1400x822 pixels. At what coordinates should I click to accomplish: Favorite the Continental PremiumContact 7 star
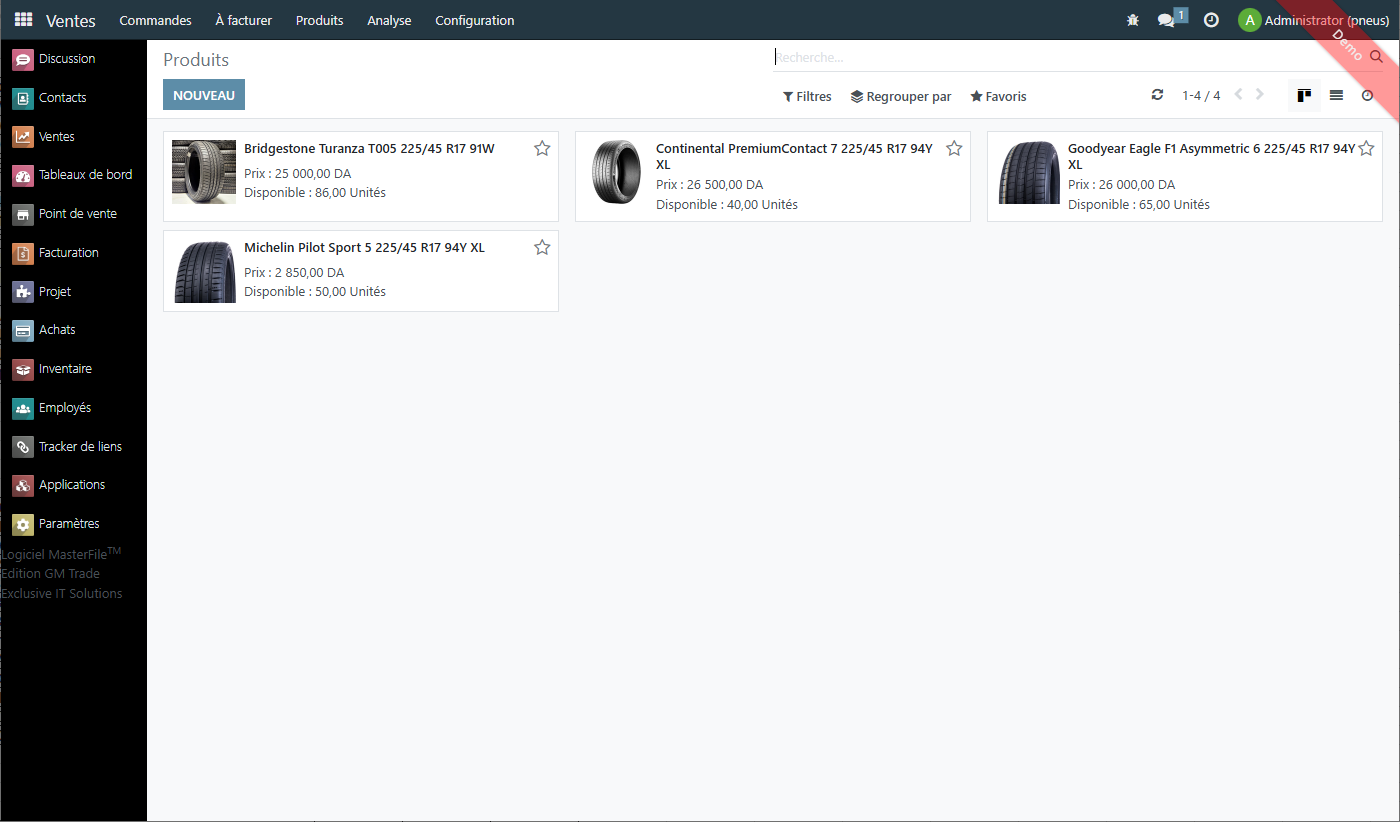[954, 148]
